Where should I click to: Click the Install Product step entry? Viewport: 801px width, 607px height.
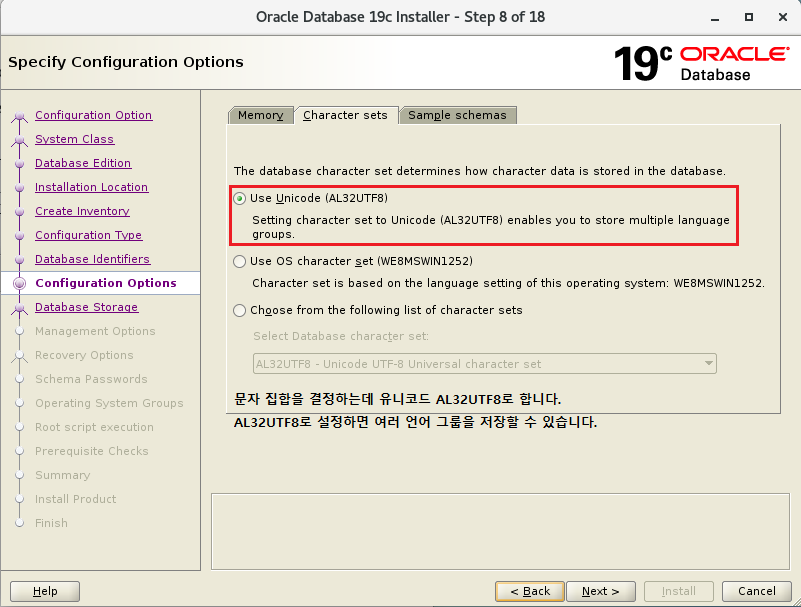click(x=76, y=499)
